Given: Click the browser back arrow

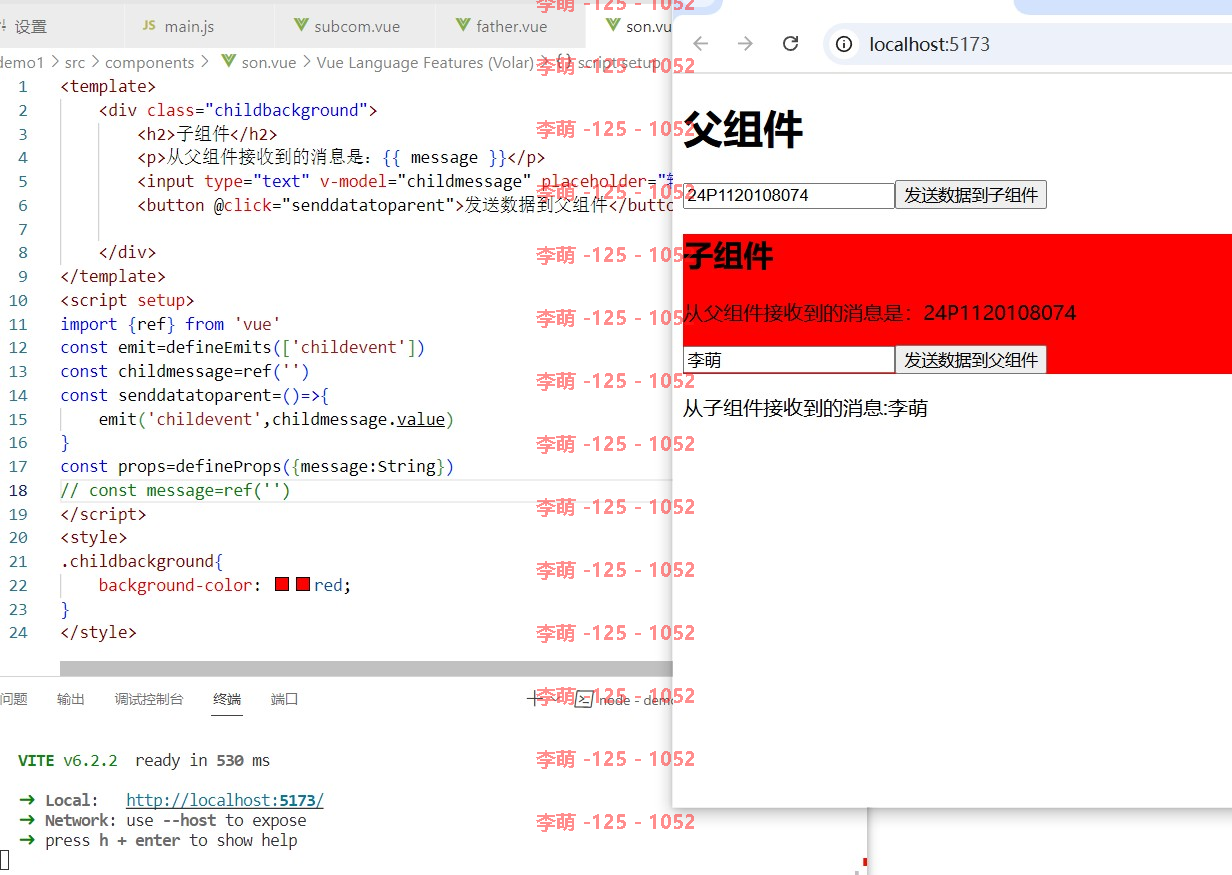Looking at the screenshot, I should [x=700, y=44].
